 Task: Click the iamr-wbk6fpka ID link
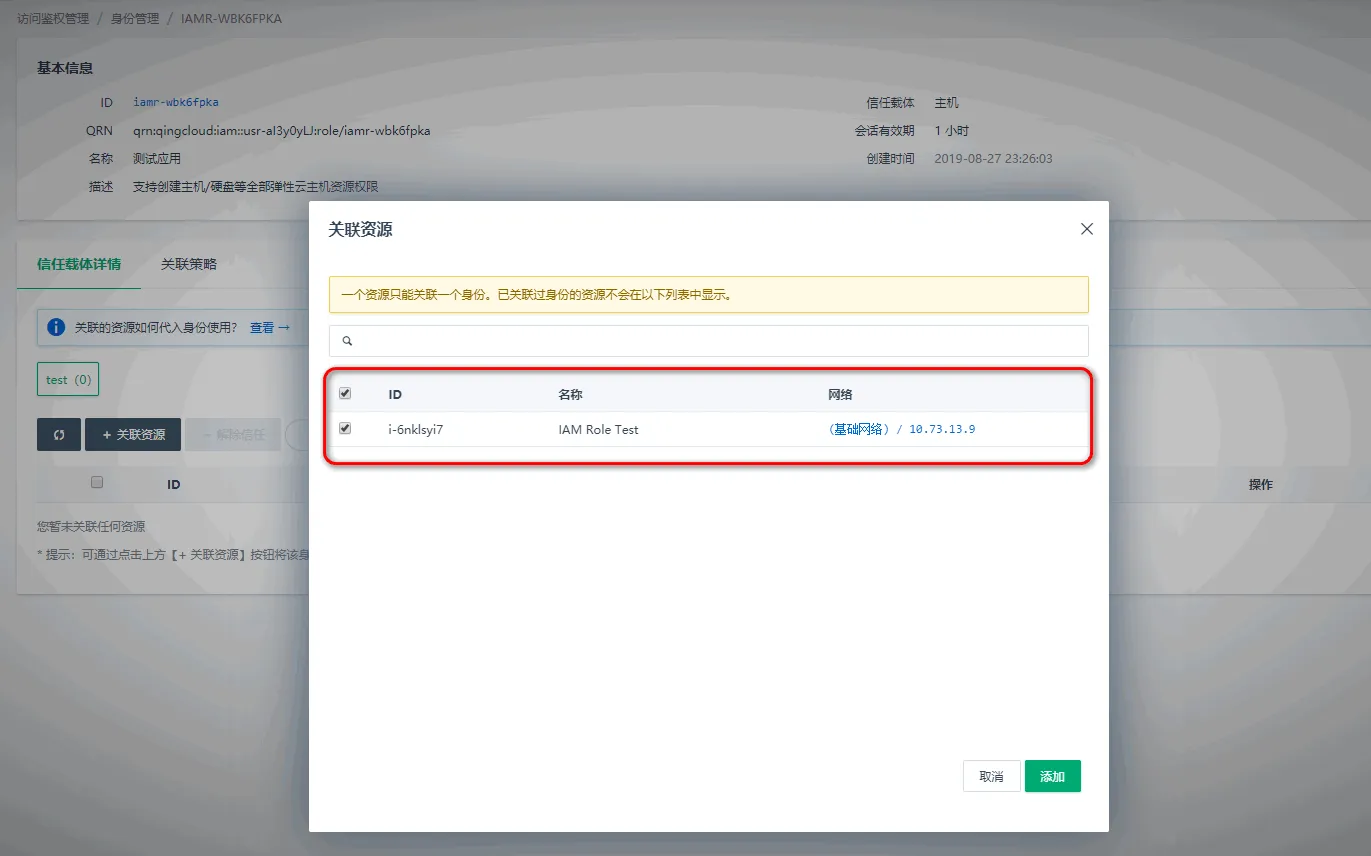click(x=176, y=102)
